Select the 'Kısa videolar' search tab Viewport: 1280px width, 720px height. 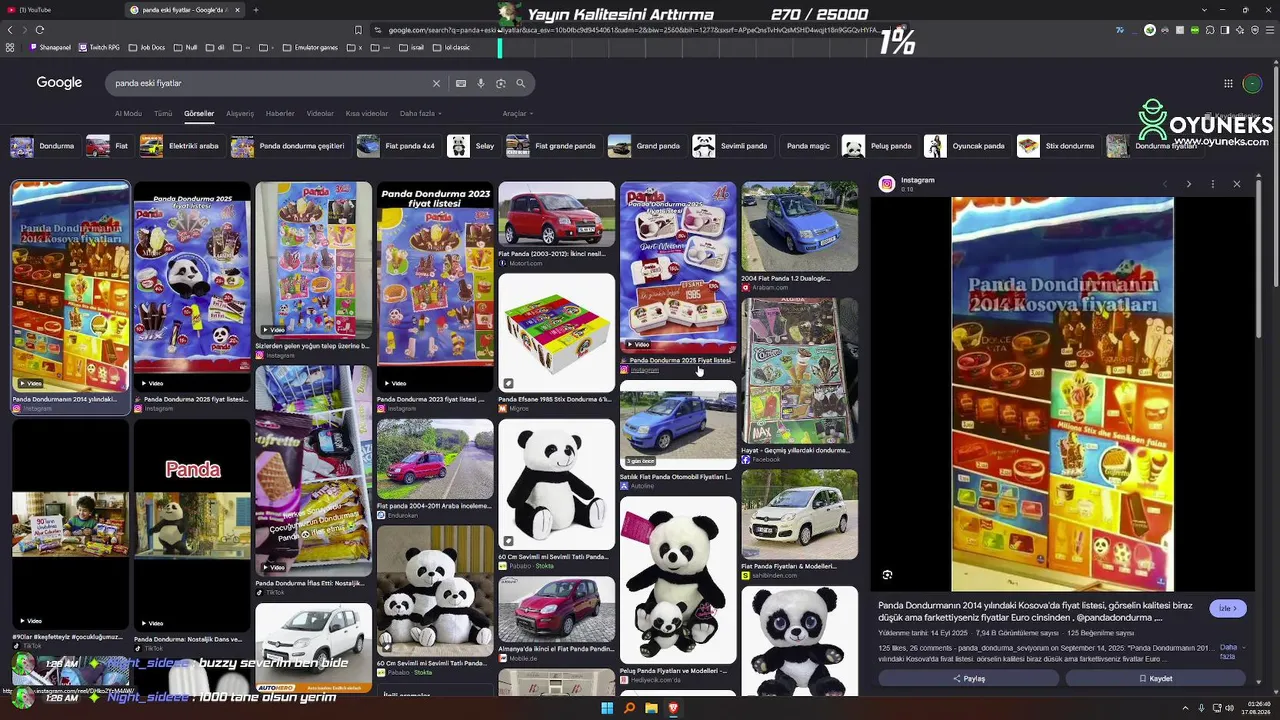pos(367,114)
